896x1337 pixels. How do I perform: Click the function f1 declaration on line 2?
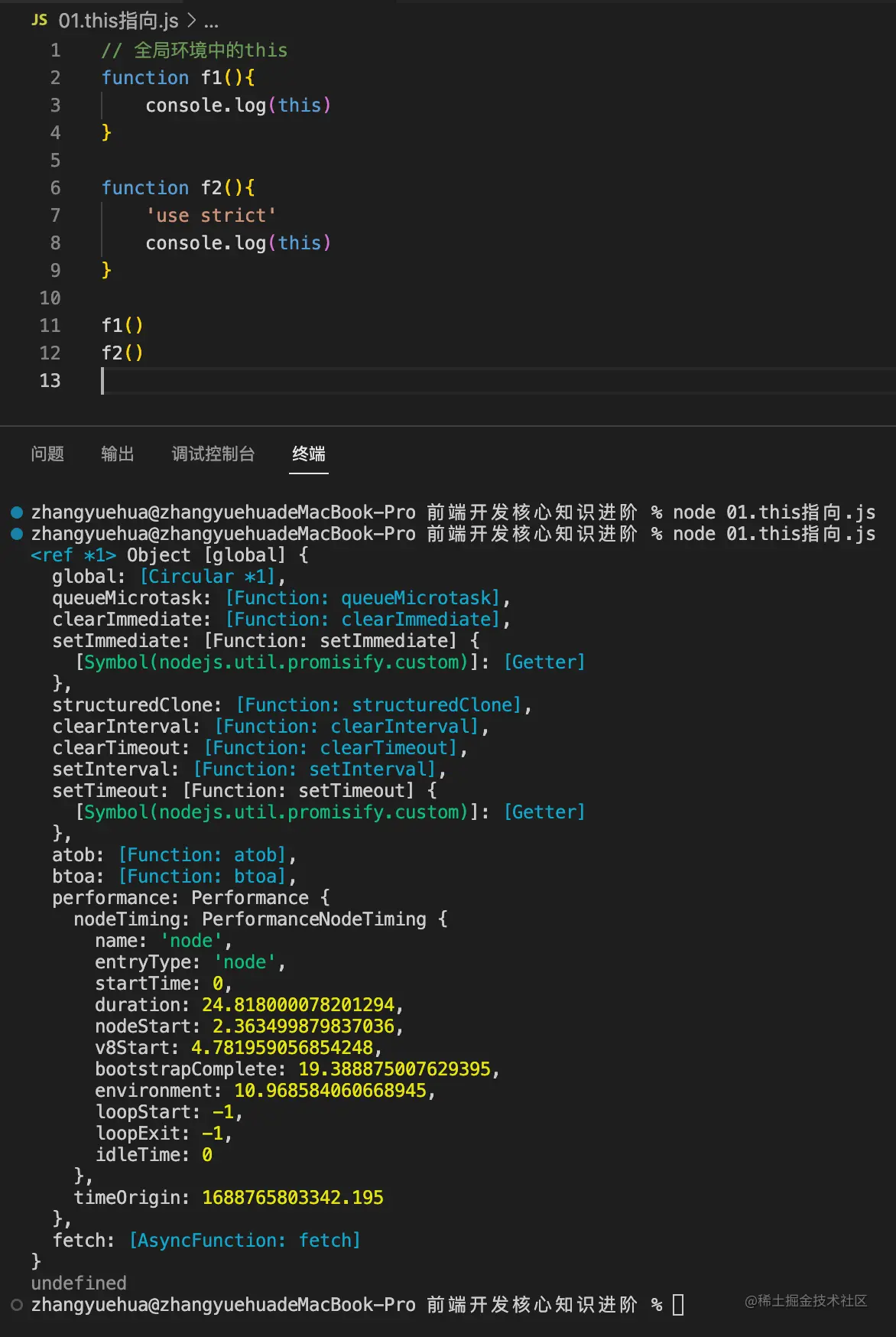(x=178, y=78)
